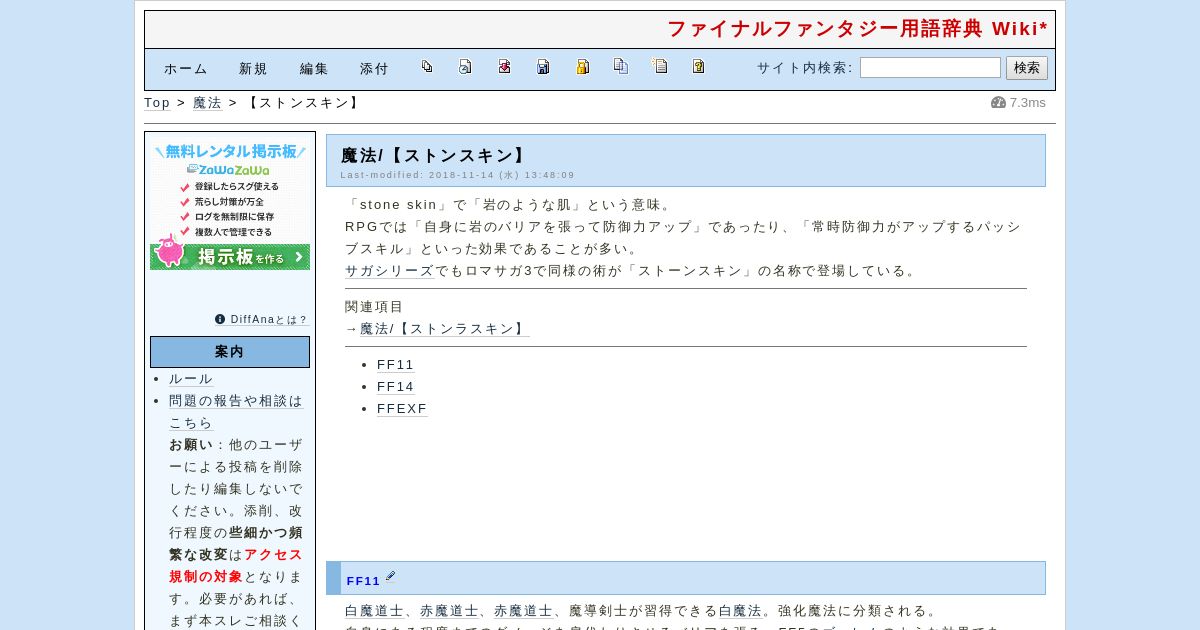Click the 関連項目 label text

374,307
